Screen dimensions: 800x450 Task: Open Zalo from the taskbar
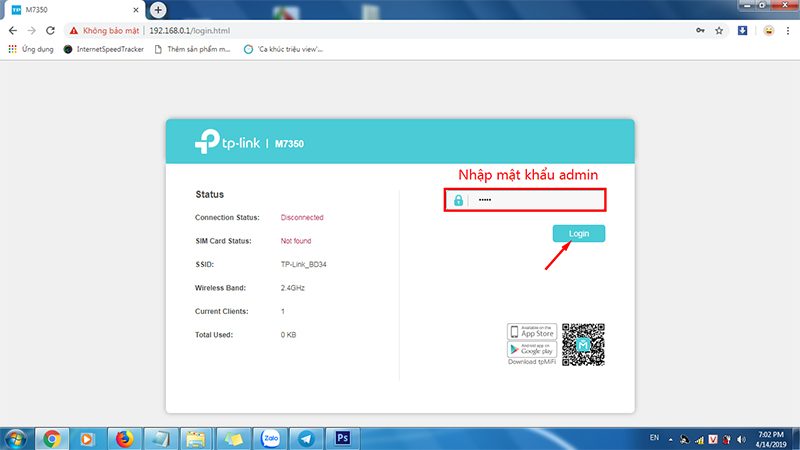pos(269,438)
